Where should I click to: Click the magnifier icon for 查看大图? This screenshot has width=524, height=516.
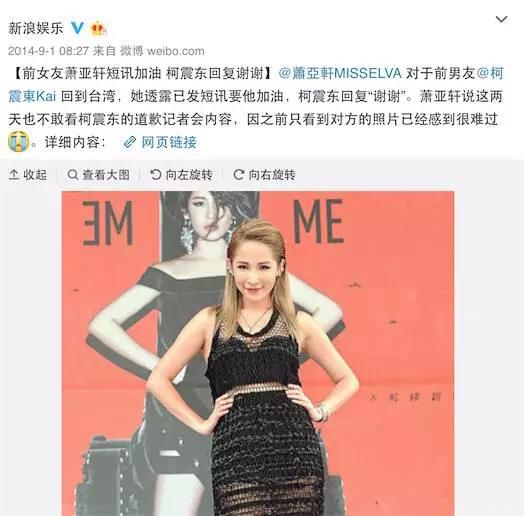[73, 175]
